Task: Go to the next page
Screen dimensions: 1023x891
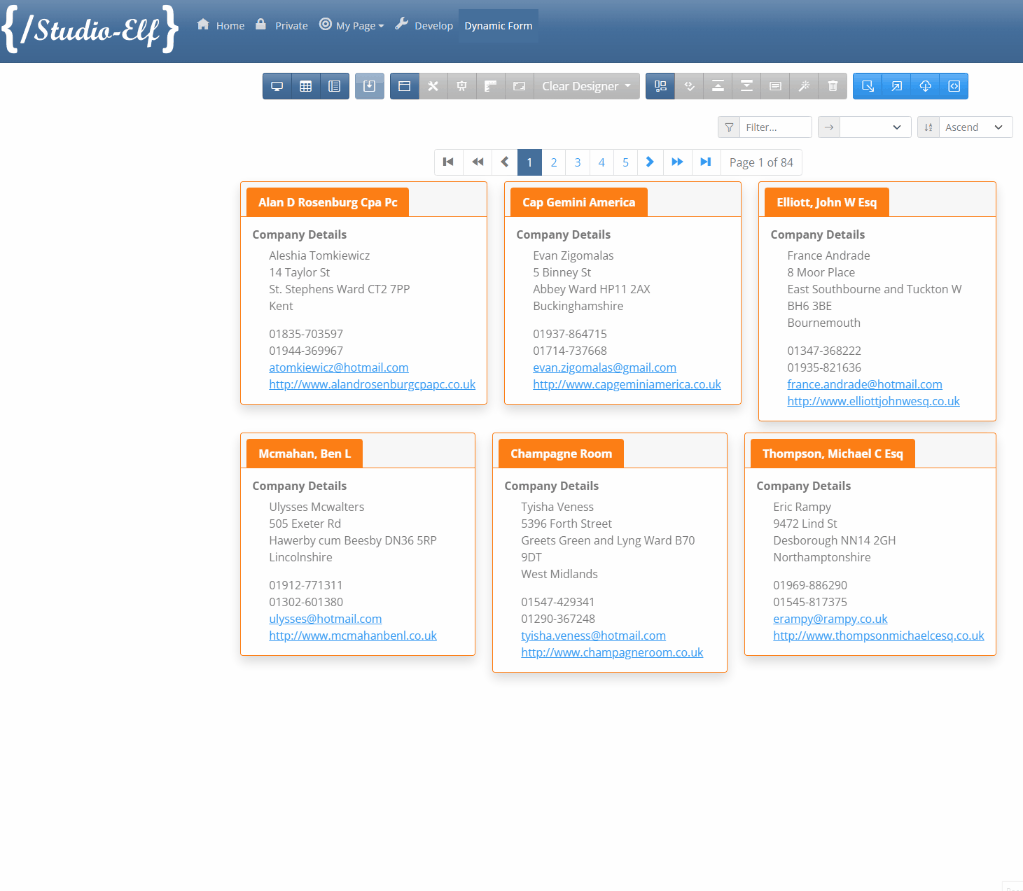Action: (x=650, y=162)
